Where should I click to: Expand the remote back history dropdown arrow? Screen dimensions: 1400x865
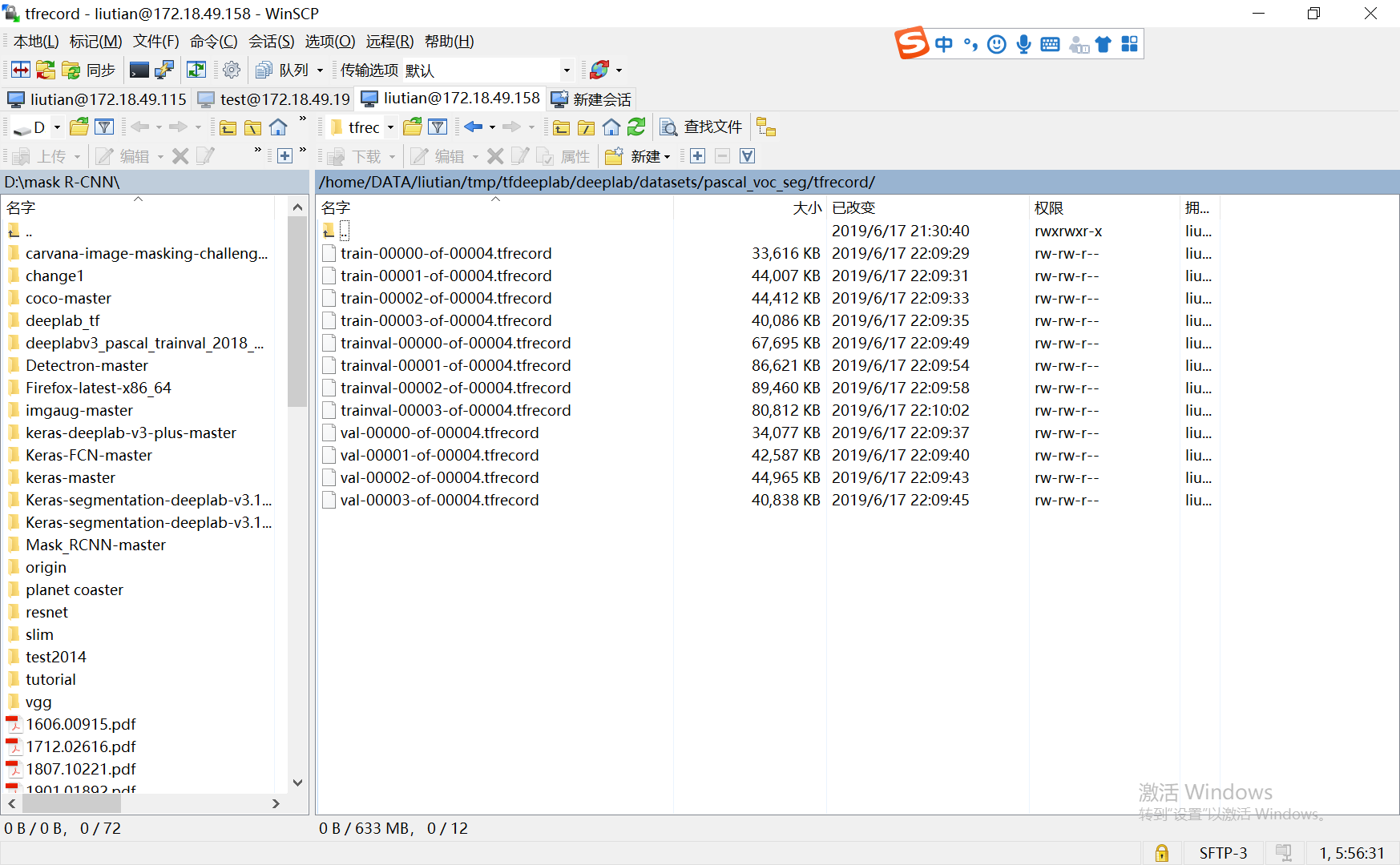click(492, 127)
